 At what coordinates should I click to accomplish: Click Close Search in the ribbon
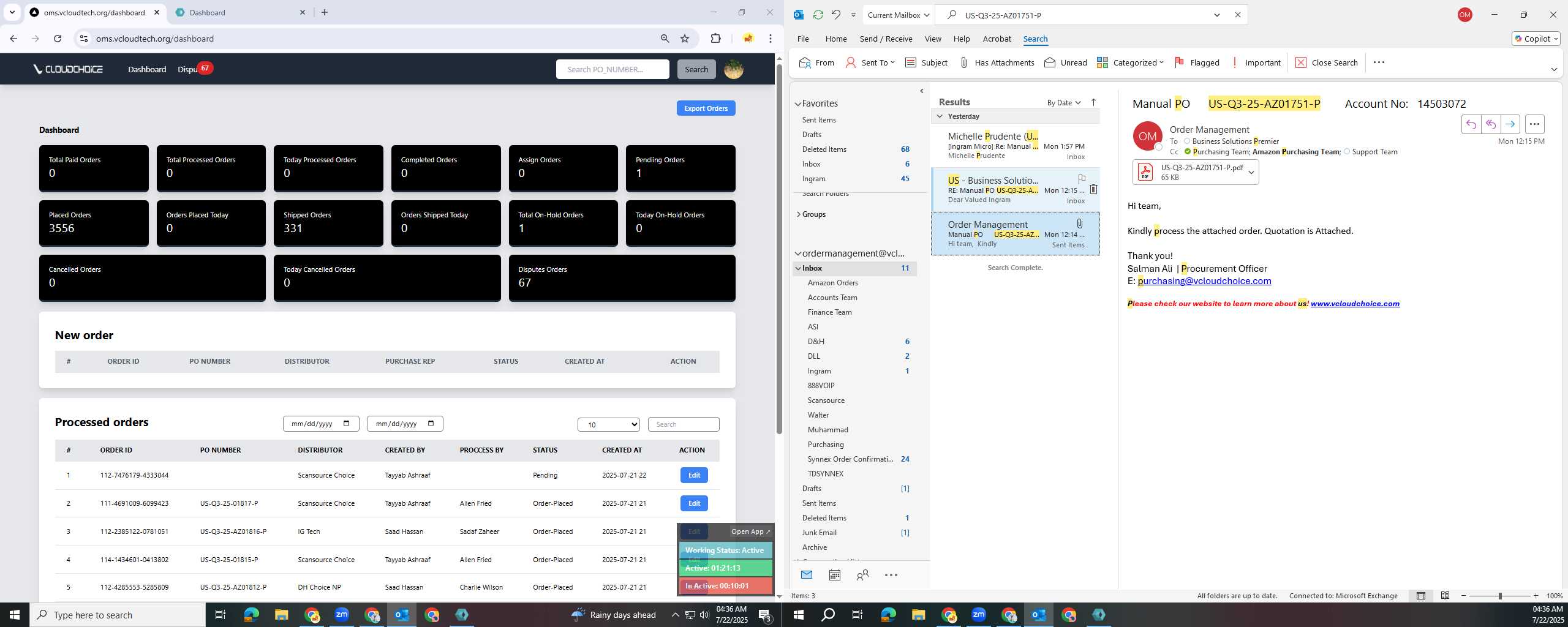[x=1327, y=62]
